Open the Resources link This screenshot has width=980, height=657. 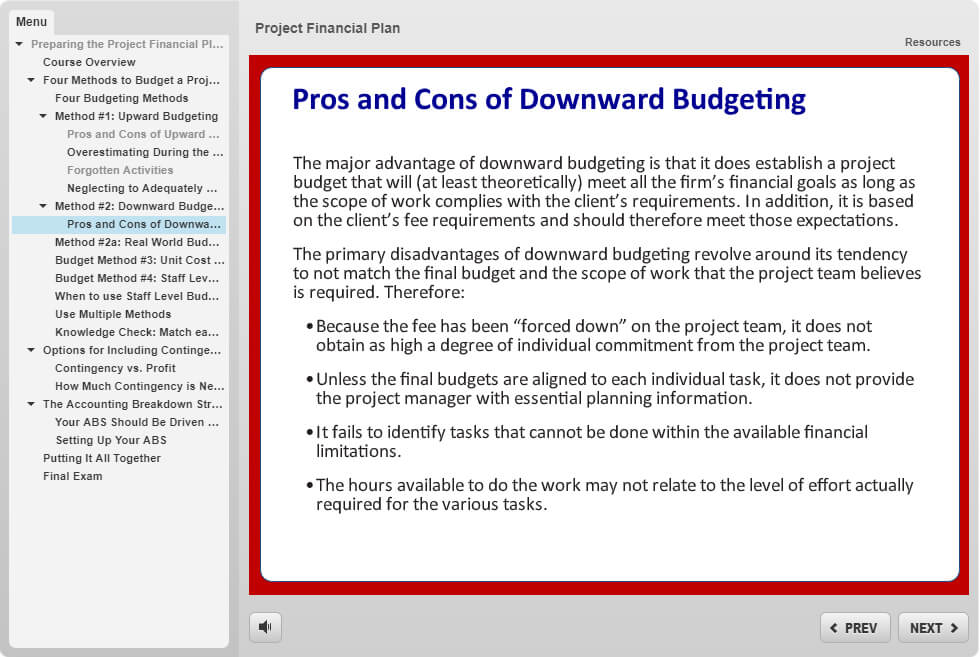coord(932,42)
